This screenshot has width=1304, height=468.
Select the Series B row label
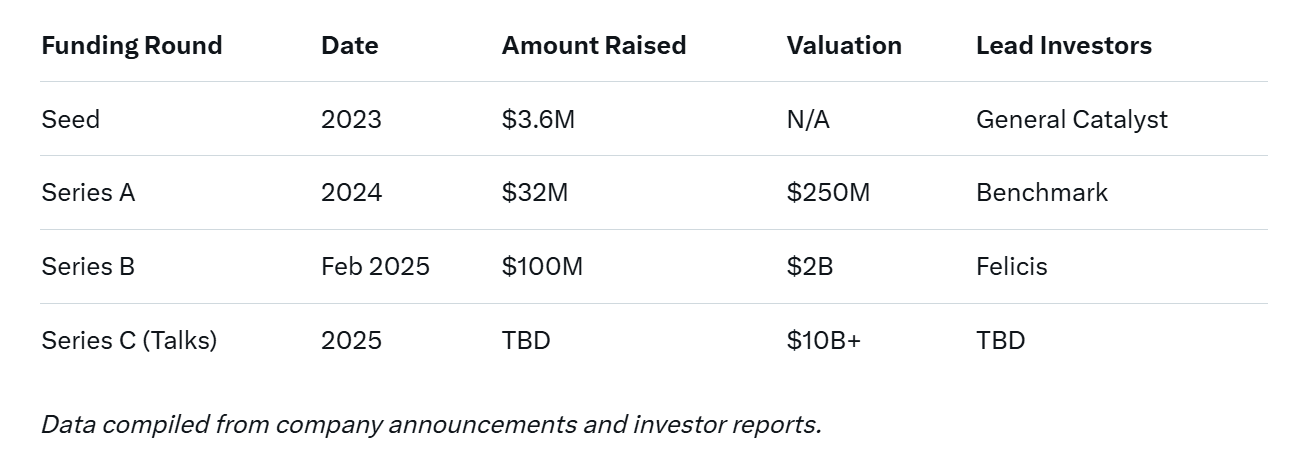(88, 267)
